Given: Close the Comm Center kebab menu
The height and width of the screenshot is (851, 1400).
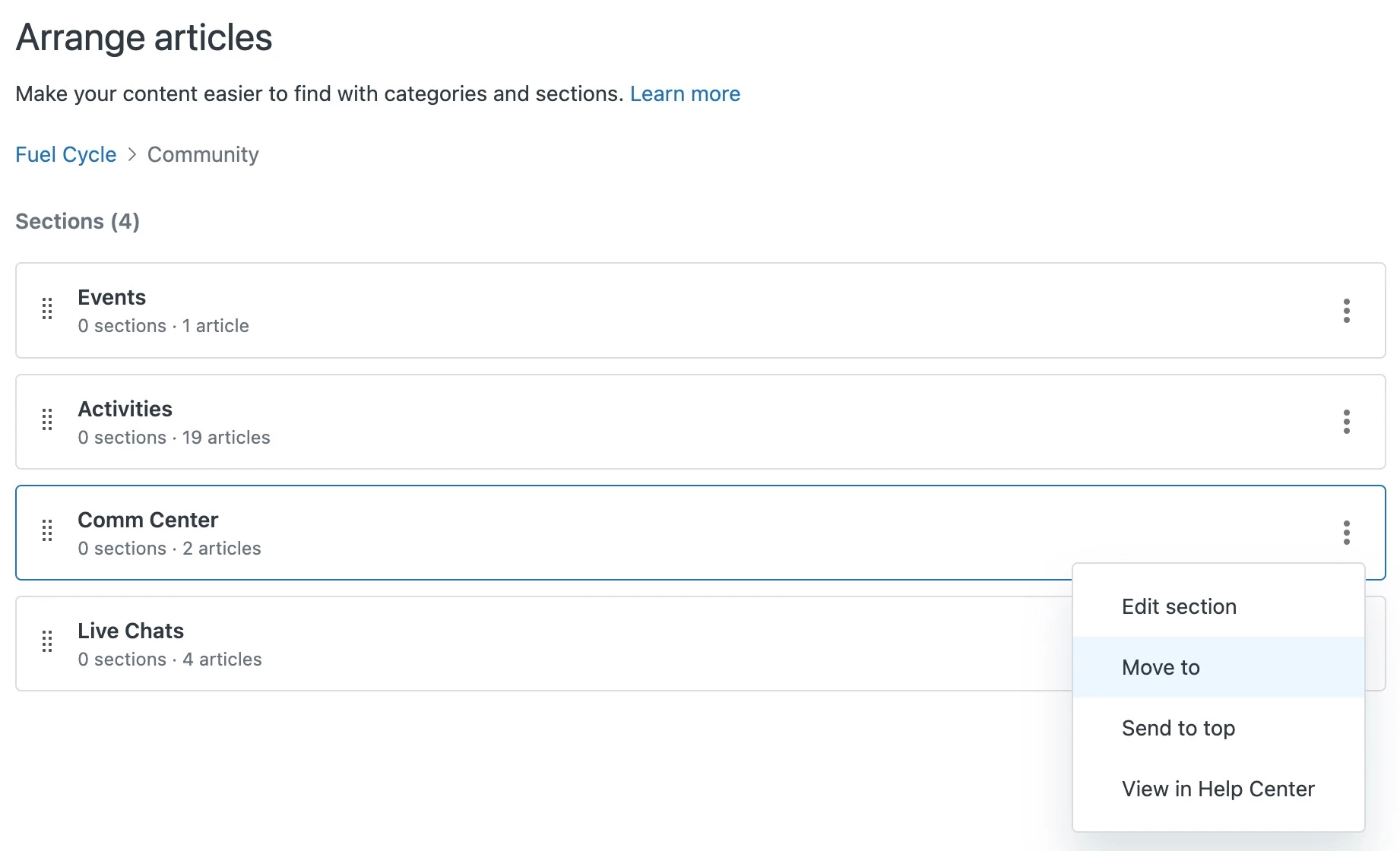Looking at the screenshot, I should (x=1346, y=533).
